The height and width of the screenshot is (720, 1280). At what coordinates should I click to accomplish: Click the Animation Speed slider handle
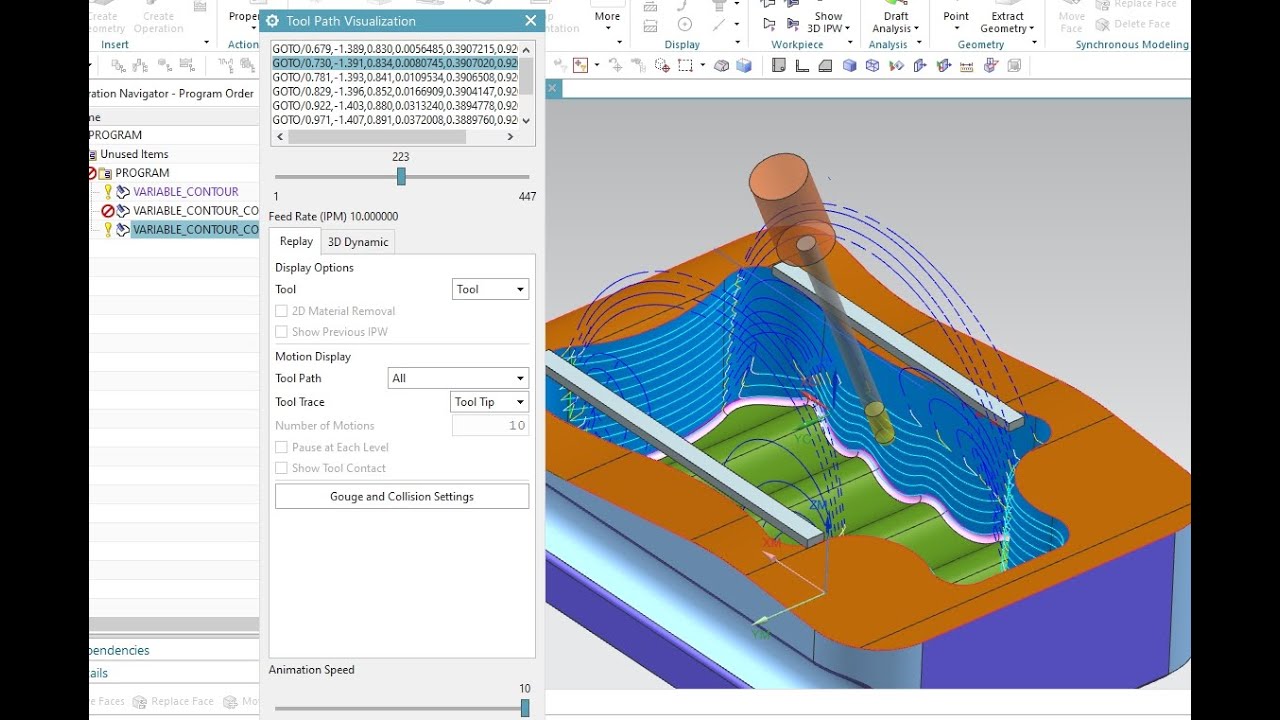(x=525, y=708)
